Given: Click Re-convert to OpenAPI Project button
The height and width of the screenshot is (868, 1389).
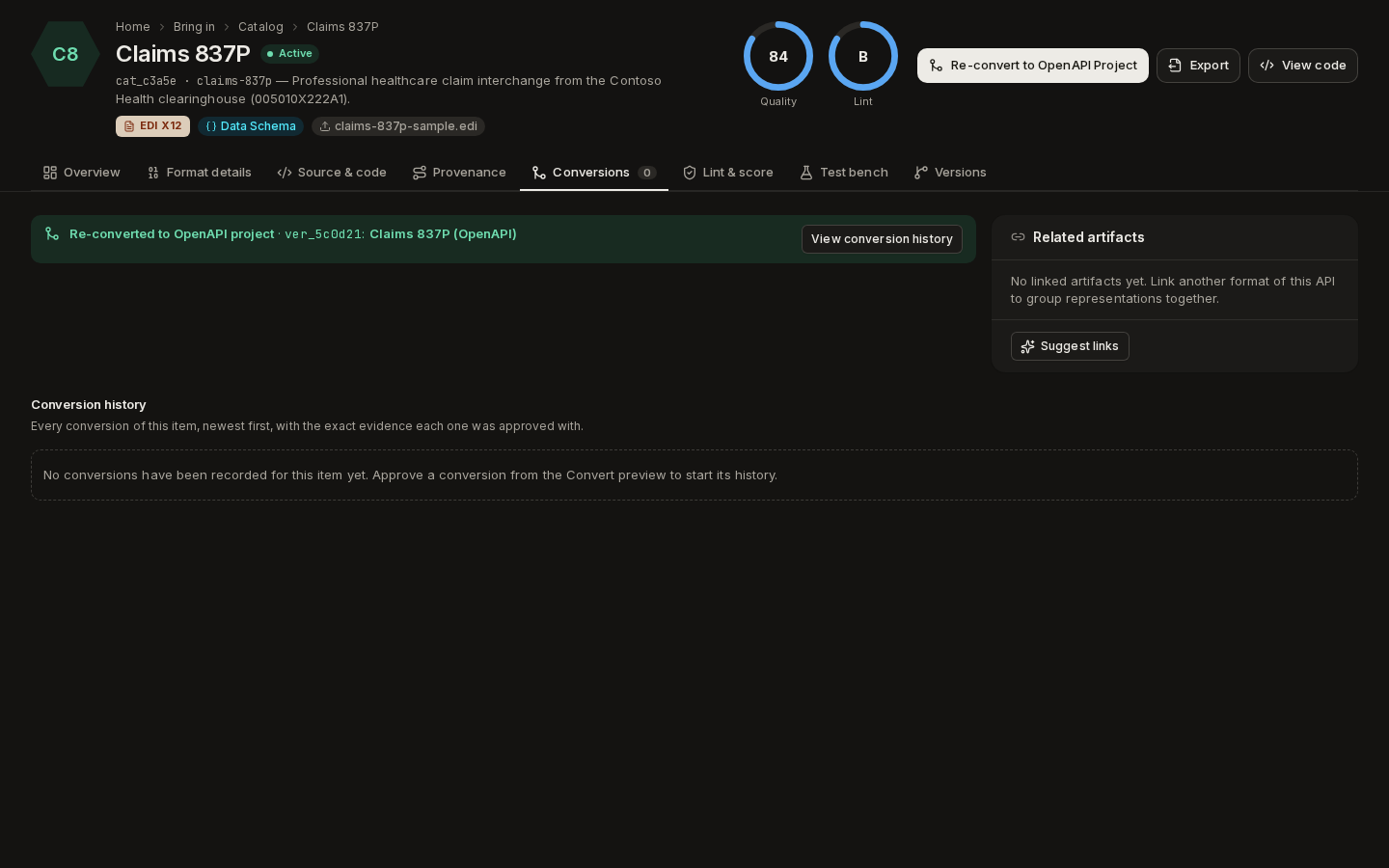Looking at the screenshot, I should (1033, 66).
